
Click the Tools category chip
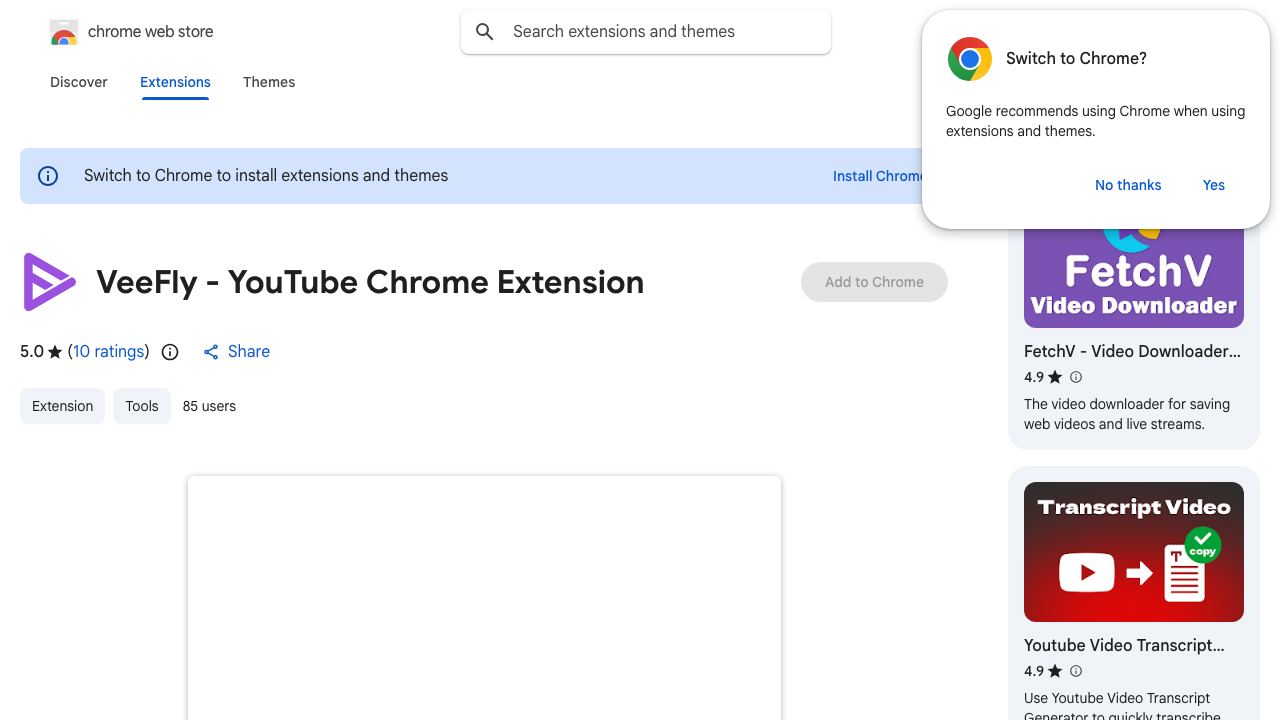point(142,406)
